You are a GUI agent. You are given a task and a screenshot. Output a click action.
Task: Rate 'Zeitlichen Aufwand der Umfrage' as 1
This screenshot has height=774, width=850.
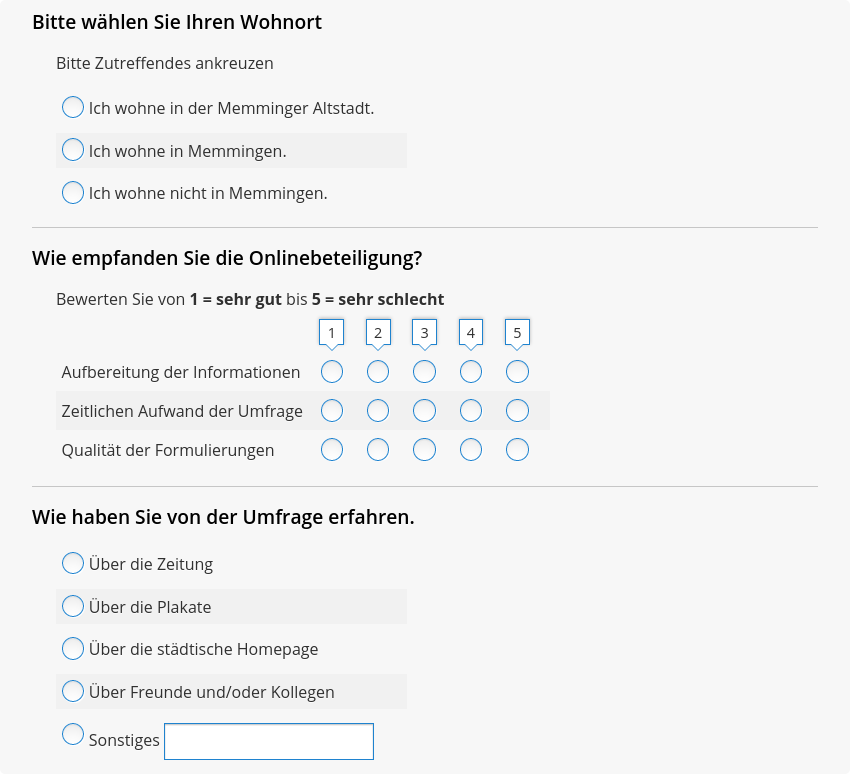pyautogui.click(x=332, y=411)
